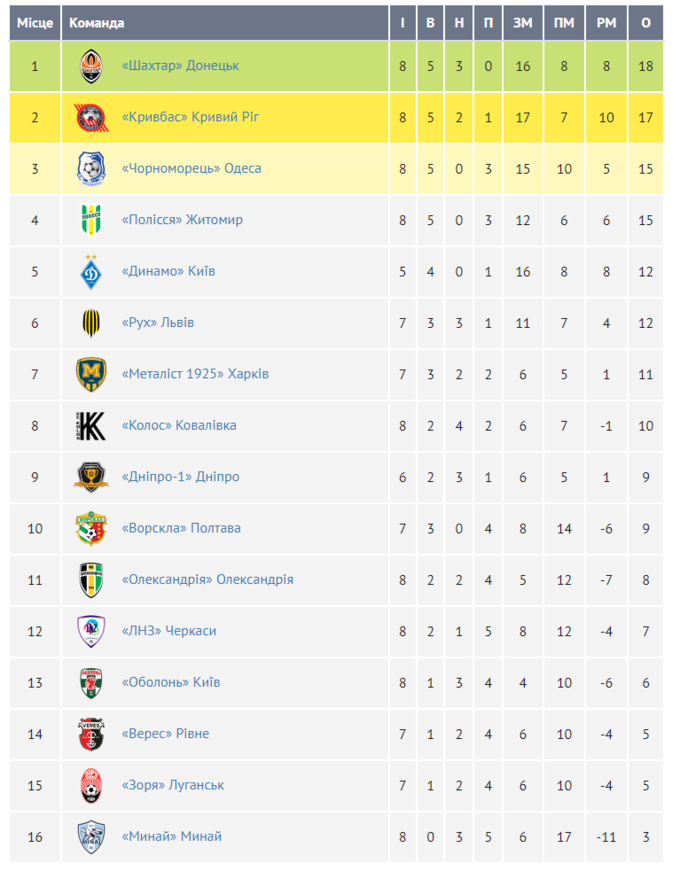The height and width of the screenshot is (871, 680).
Task: Click the Chornomorets Odesa club logo
Action: (x=91, y=169)
